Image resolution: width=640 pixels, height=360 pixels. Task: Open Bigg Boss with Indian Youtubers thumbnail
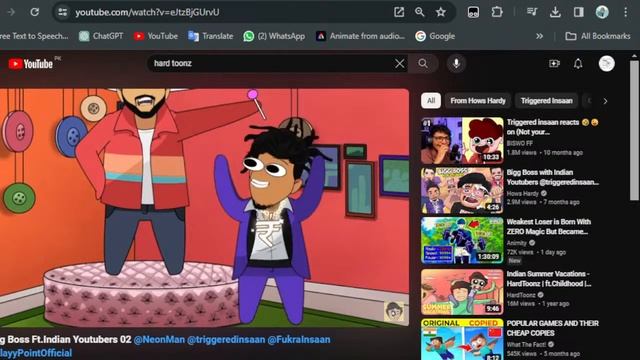pos(462,191)
